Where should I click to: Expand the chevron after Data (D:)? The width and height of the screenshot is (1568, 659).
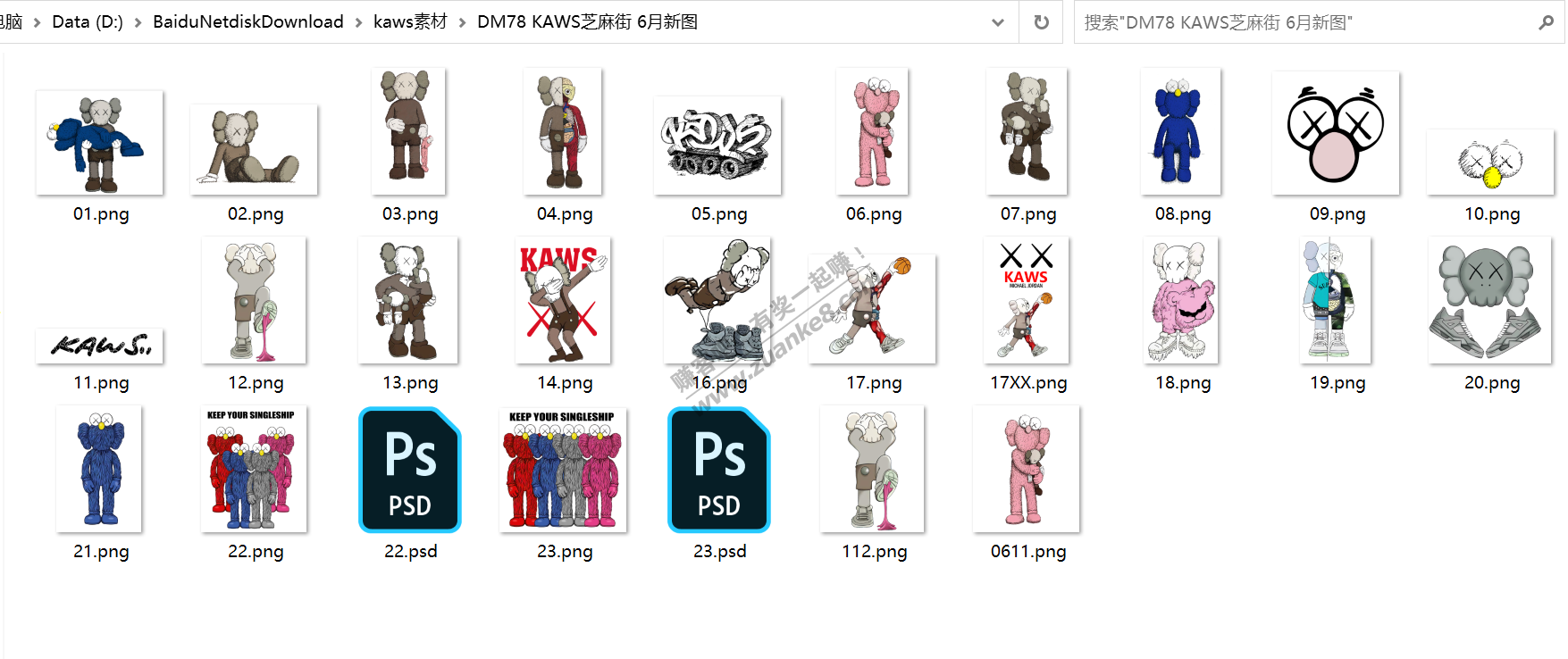[138, 22]
